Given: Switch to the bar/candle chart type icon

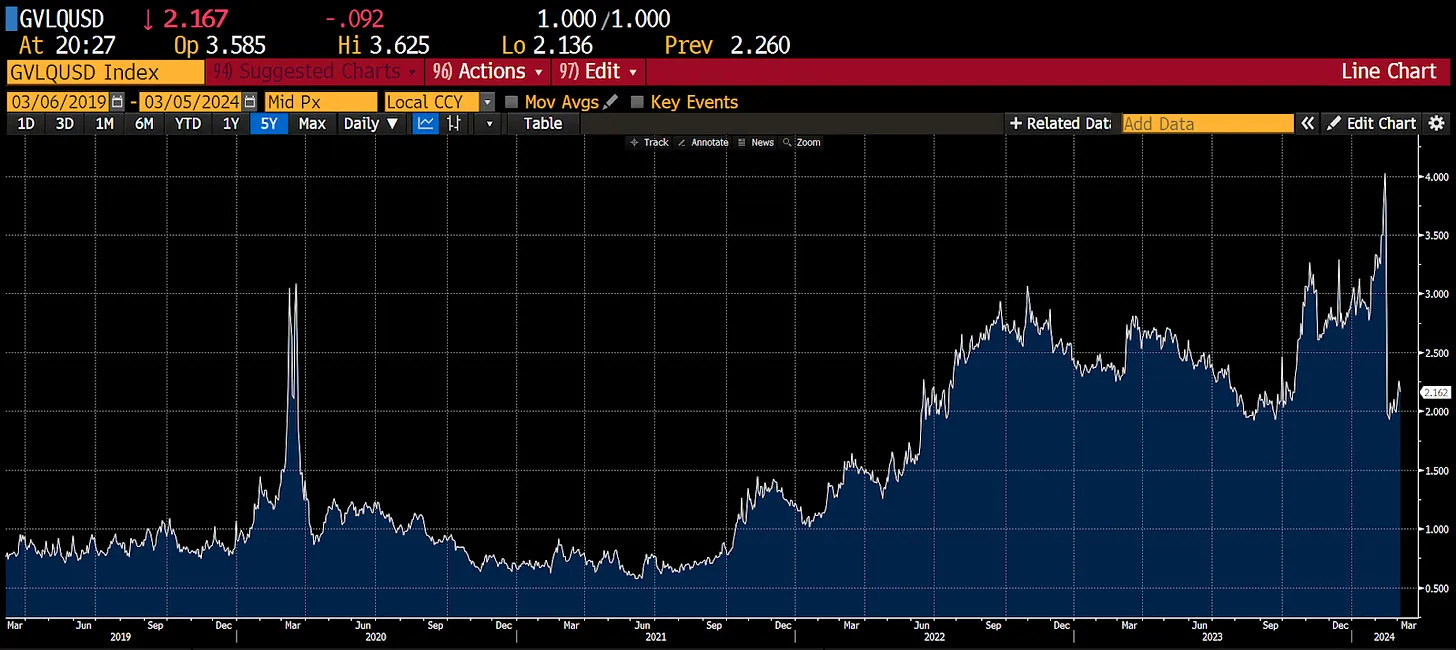Looking at the screenshot, I should coord(454,124).
